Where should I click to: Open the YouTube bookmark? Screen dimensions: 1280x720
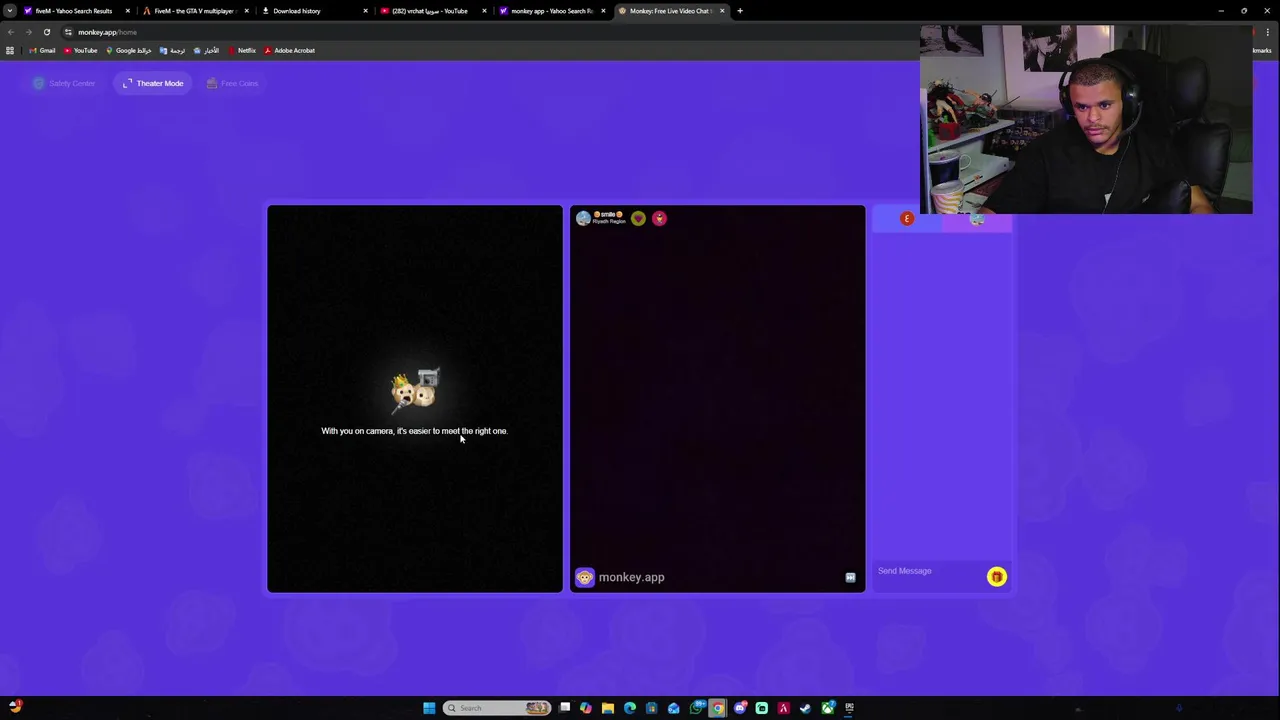80,50
